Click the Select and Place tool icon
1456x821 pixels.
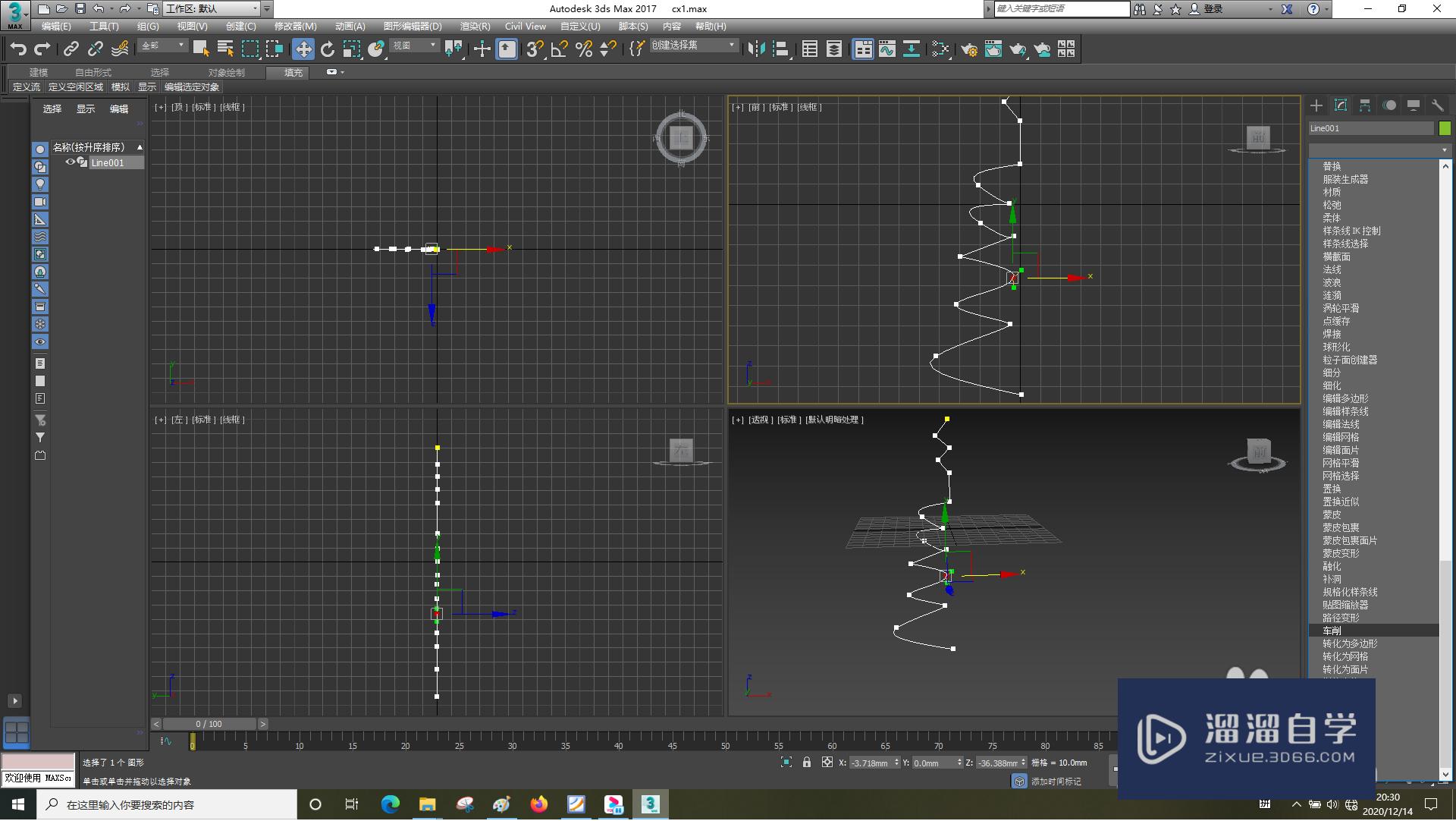point(376,49)
